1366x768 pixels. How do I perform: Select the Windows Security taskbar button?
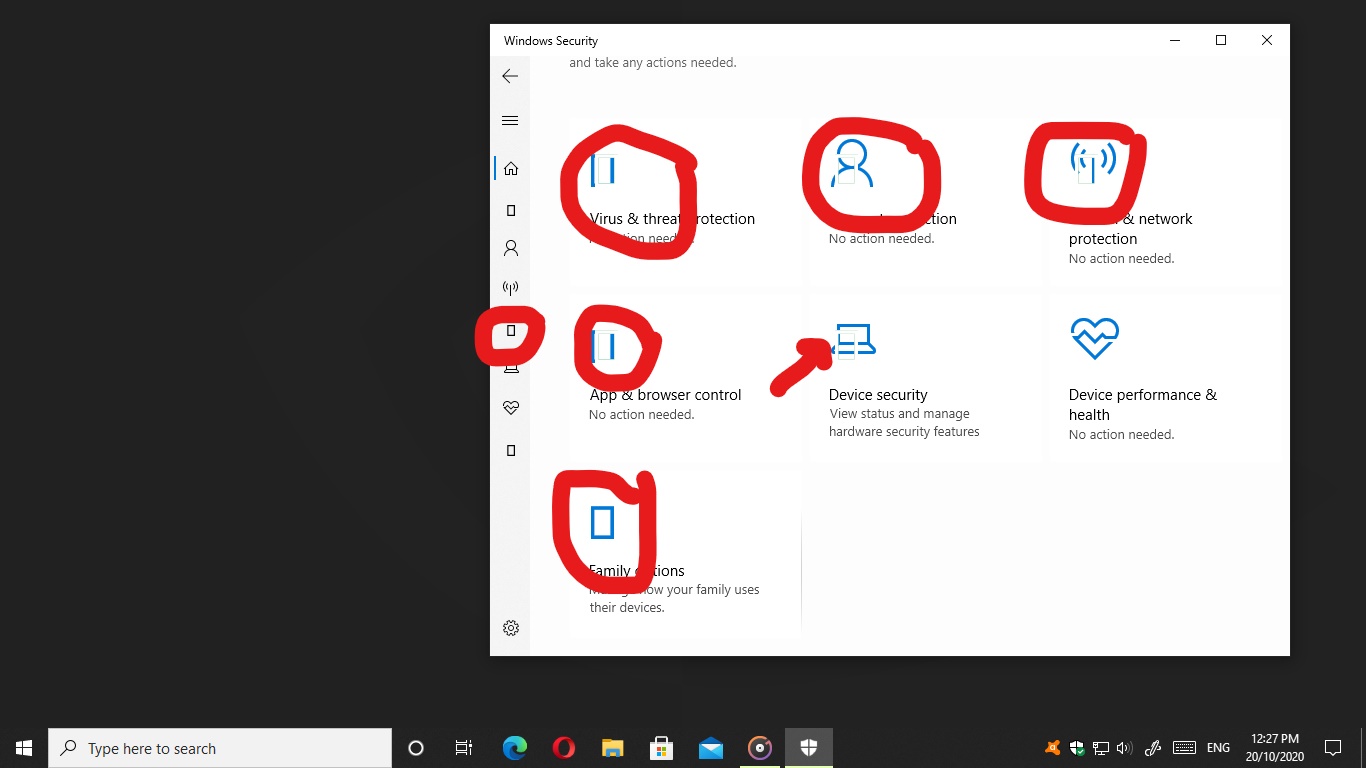(809, 748)
